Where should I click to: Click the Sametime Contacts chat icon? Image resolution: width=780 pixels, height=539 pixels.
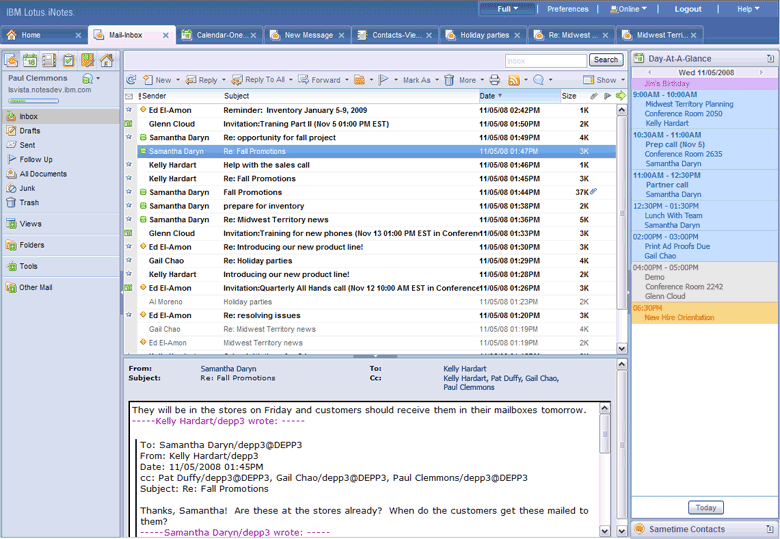coord(639,528)
